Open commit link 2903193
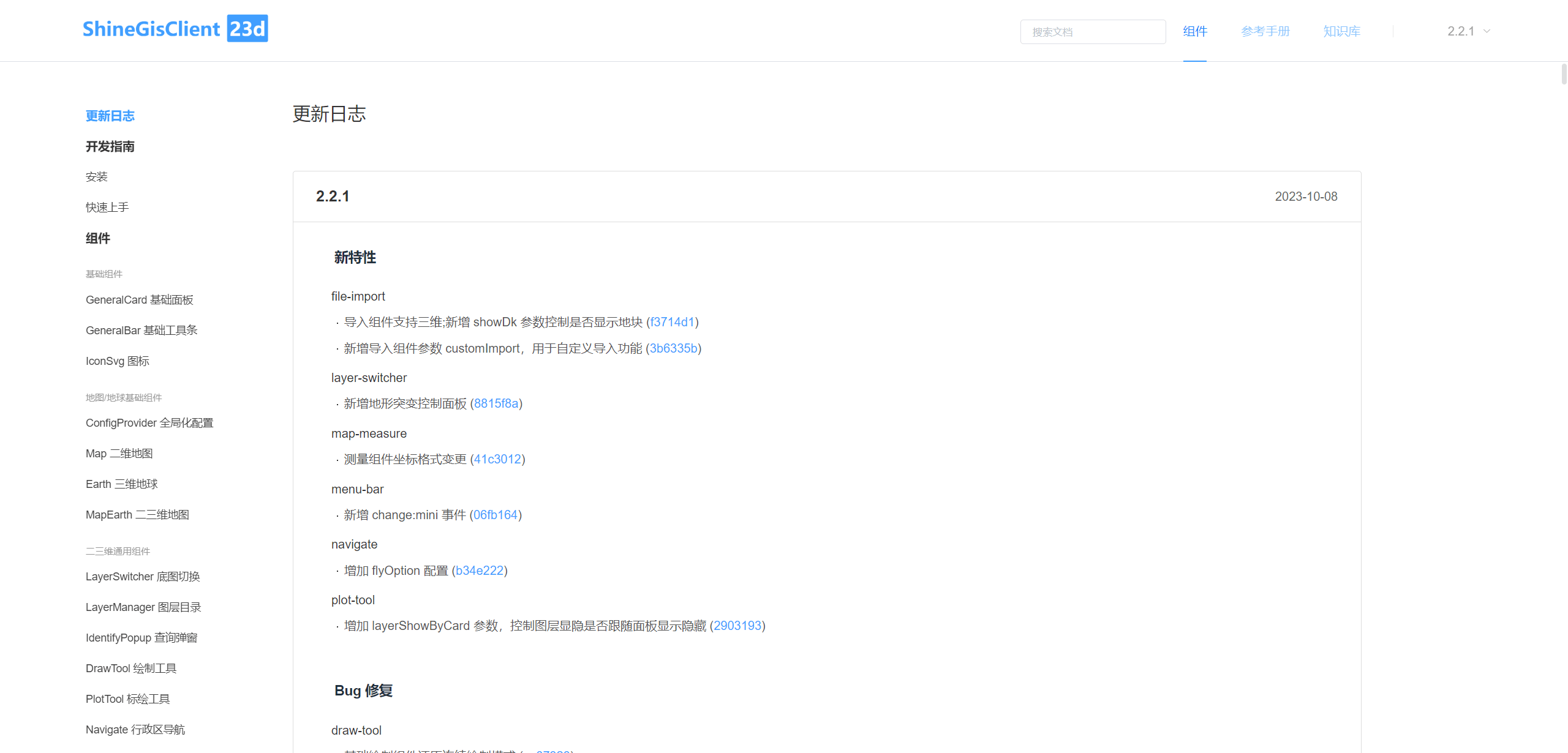 pyautogui.click(x=737, y=626)
